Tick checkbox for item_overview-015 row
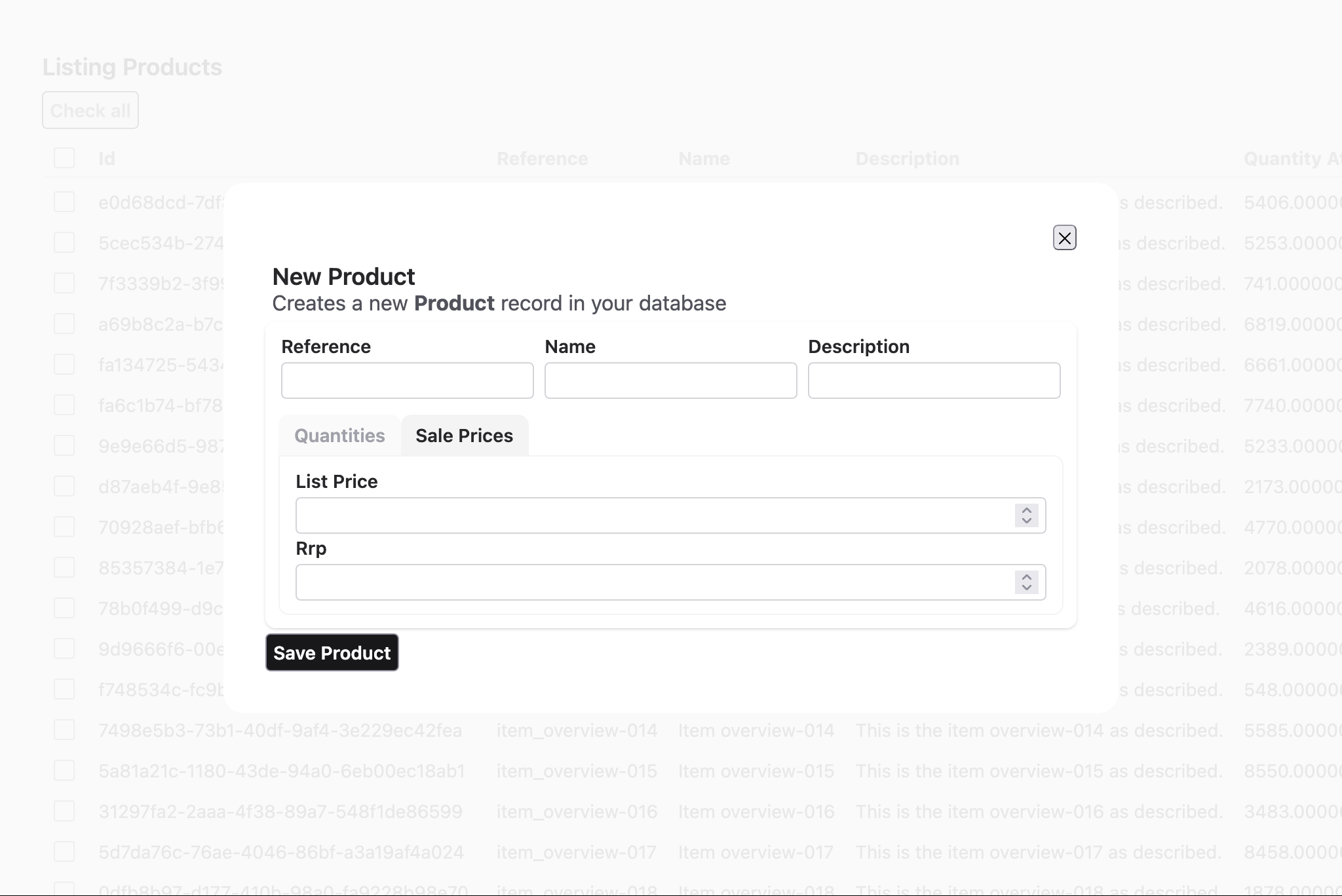Image resolution: width=1342 pixels, height=896 pixels. [64, 770]
